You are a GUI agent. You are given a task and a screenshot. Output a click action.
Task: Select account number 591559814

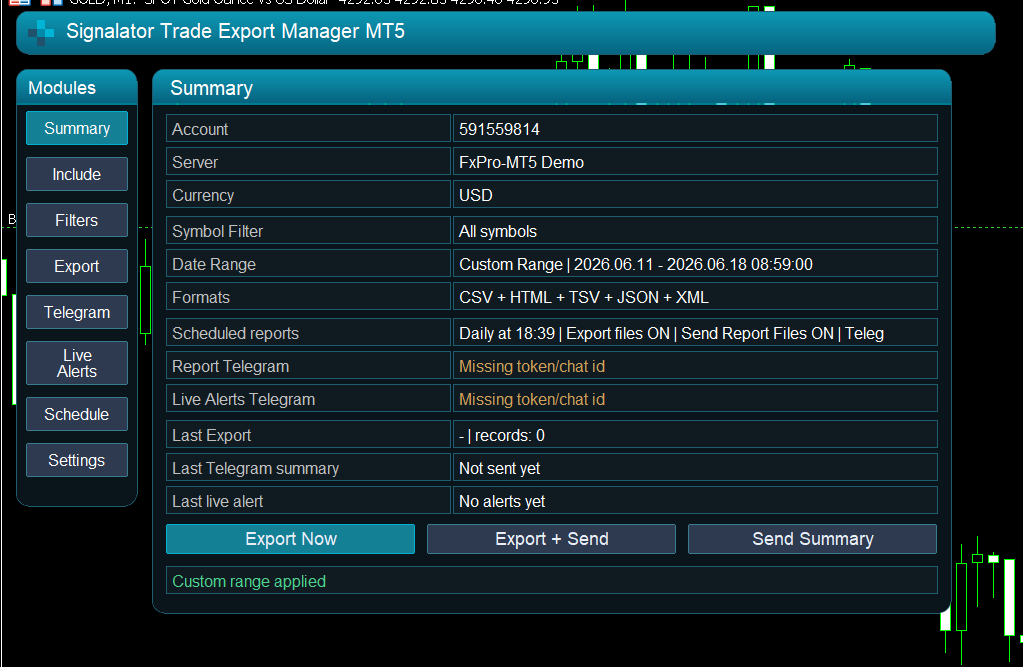point(695,129)
